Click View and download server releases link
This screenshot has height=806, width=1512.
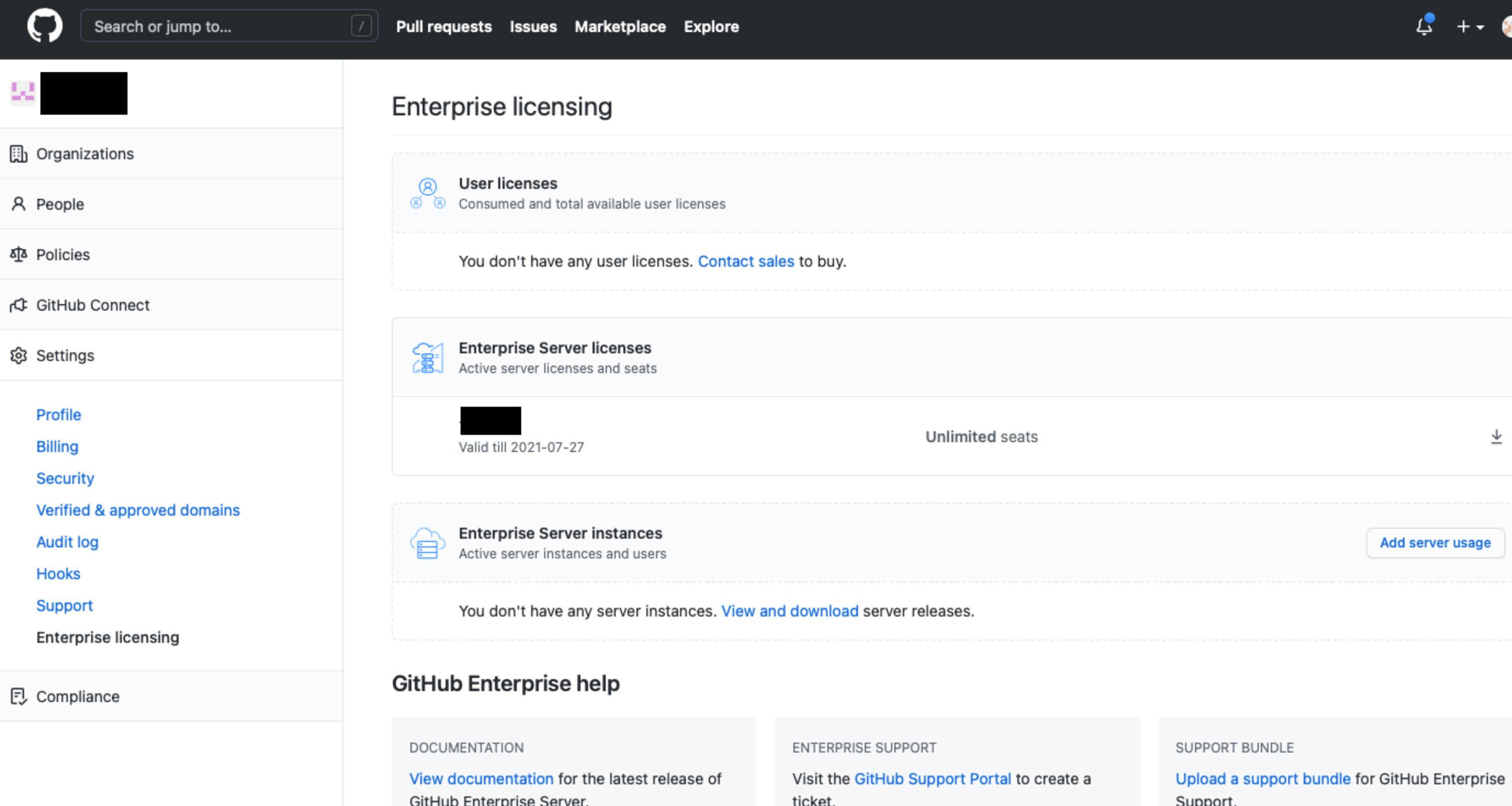(789, 610)
